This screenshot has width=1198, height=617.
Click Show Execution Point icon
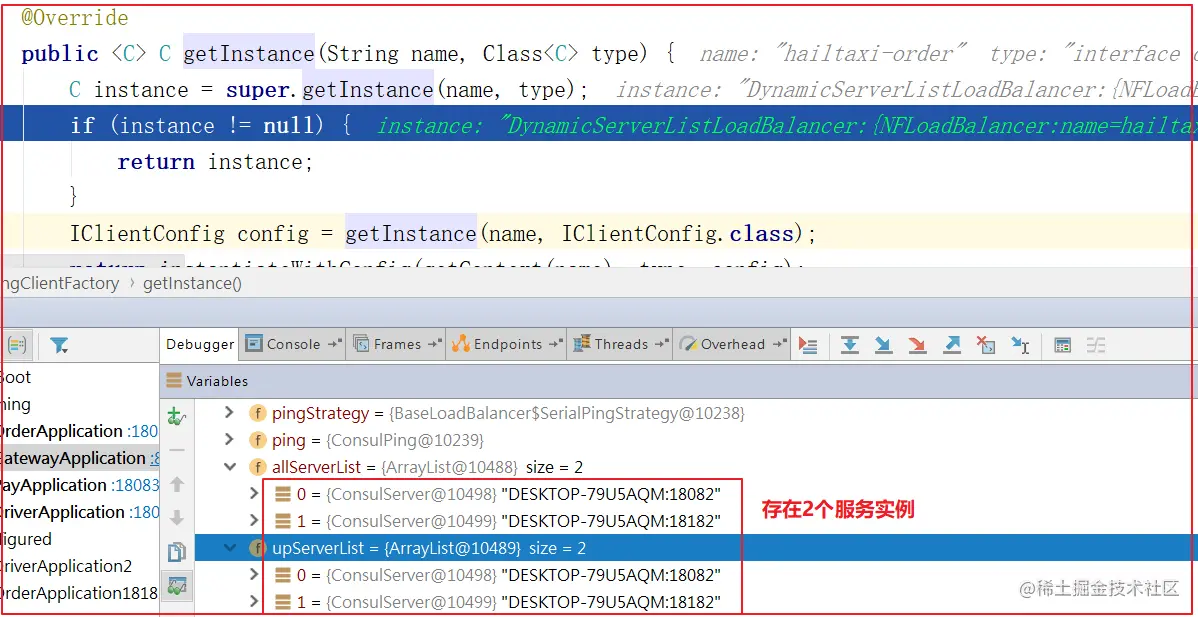click(808, 345)
